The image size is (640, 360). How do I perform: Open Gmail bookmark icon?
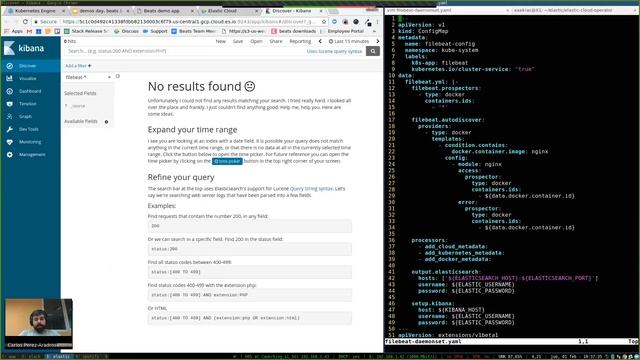(29, 31)
